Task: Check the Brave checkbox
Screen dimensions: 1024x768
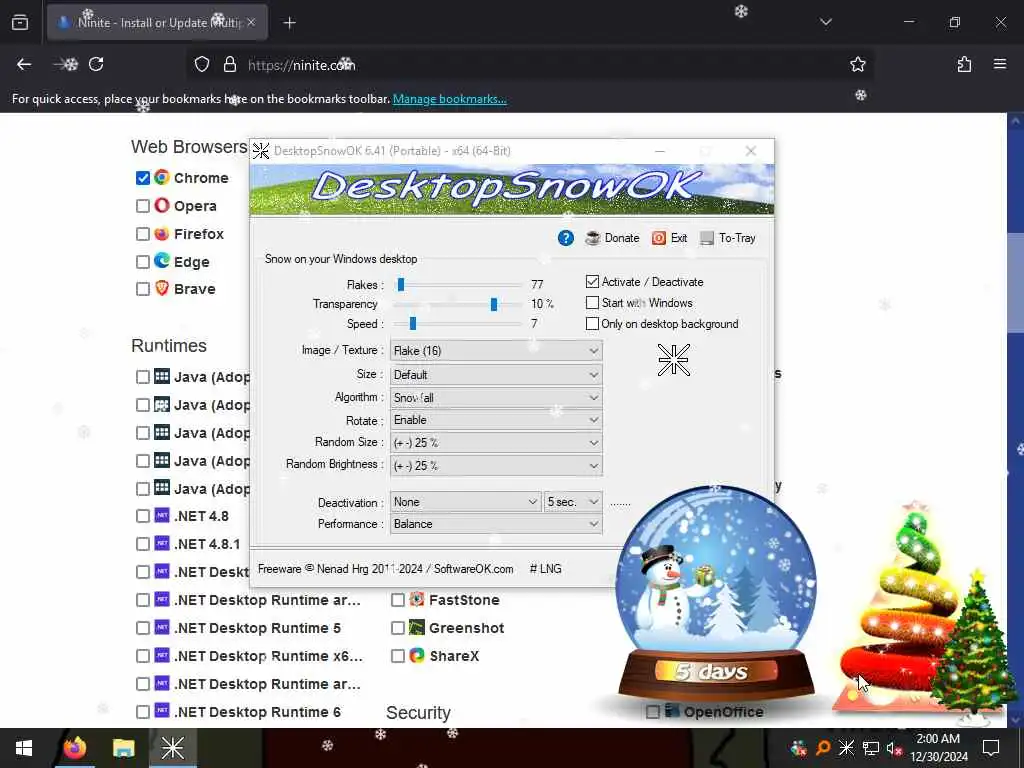Action: 143,289
